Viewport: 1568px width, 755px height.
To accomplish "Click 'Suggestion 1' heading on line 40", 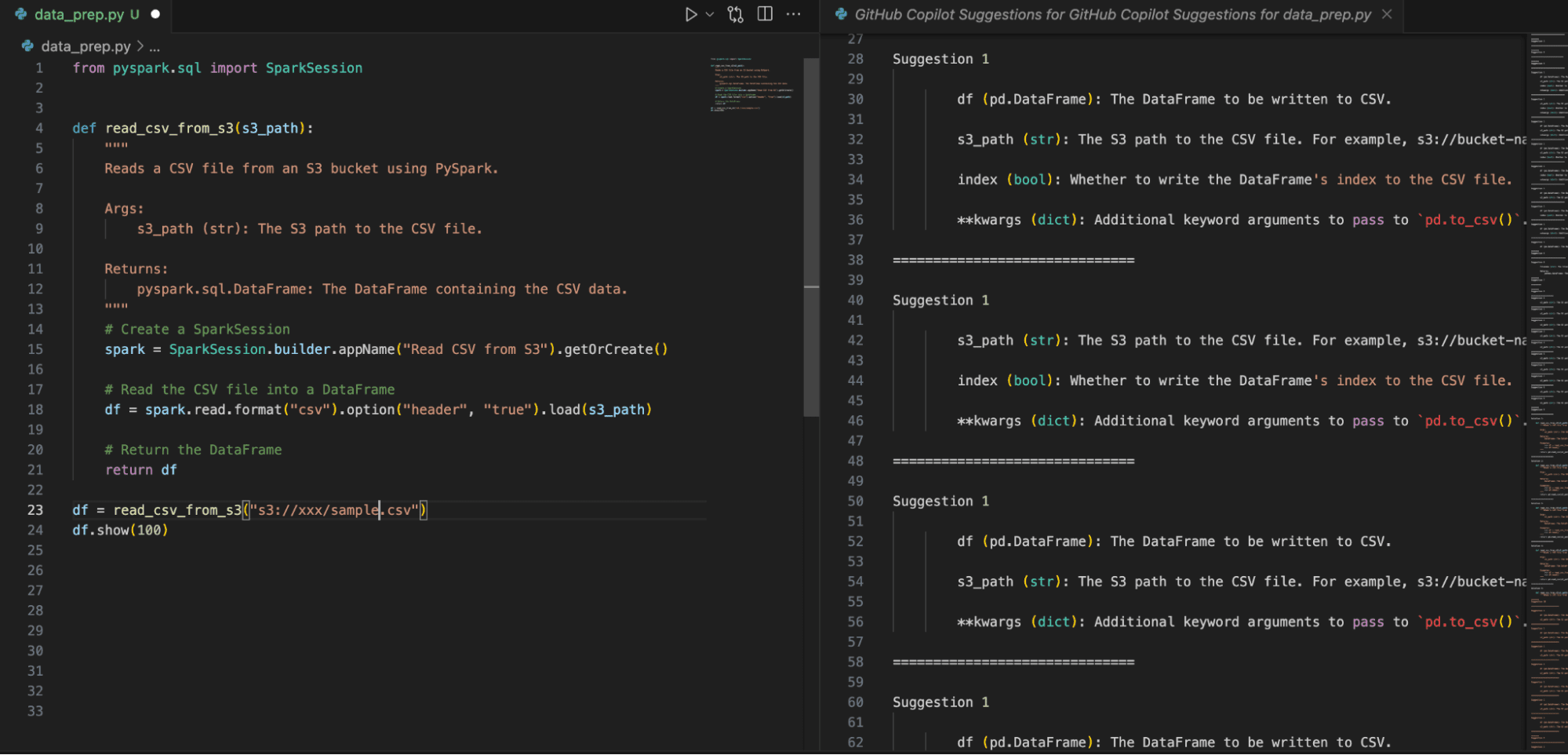I will pyautogui.click(x=940, y=301).
